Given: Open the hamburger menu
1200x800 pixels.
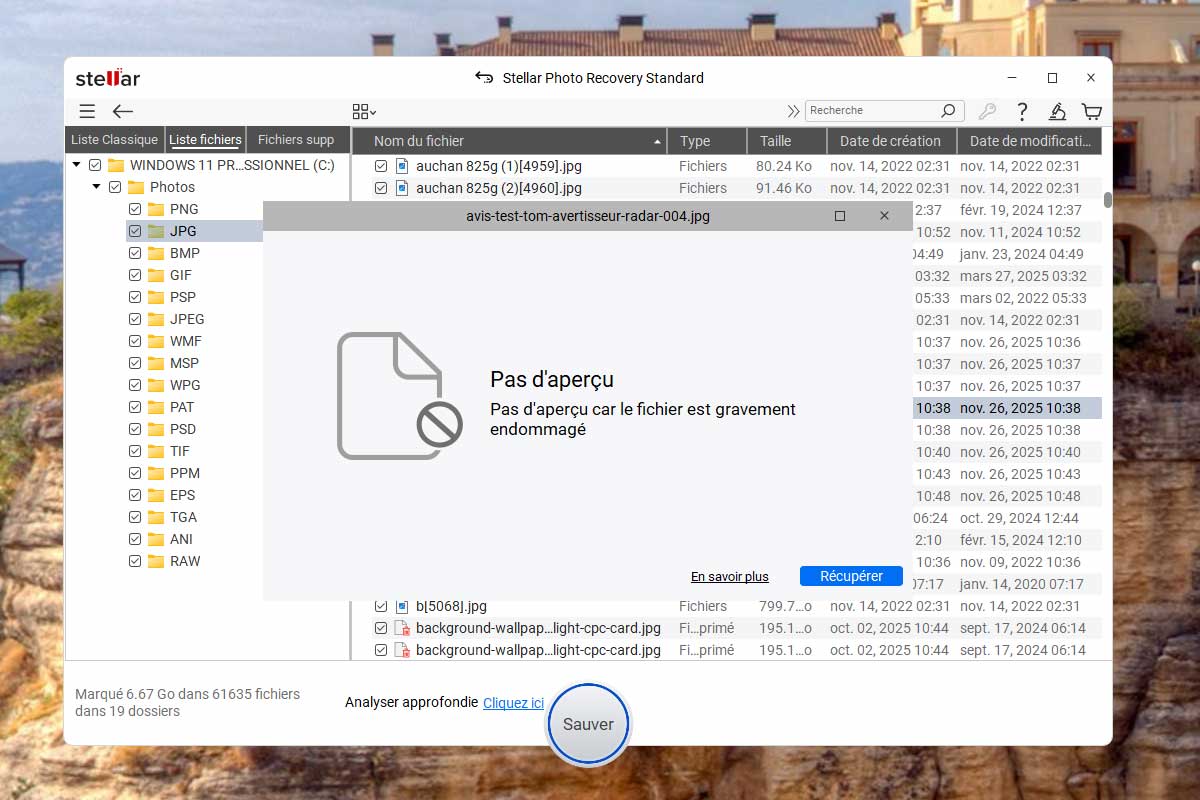Looking at the screenshot, I should pyautogui.click(x=88, y=111).
